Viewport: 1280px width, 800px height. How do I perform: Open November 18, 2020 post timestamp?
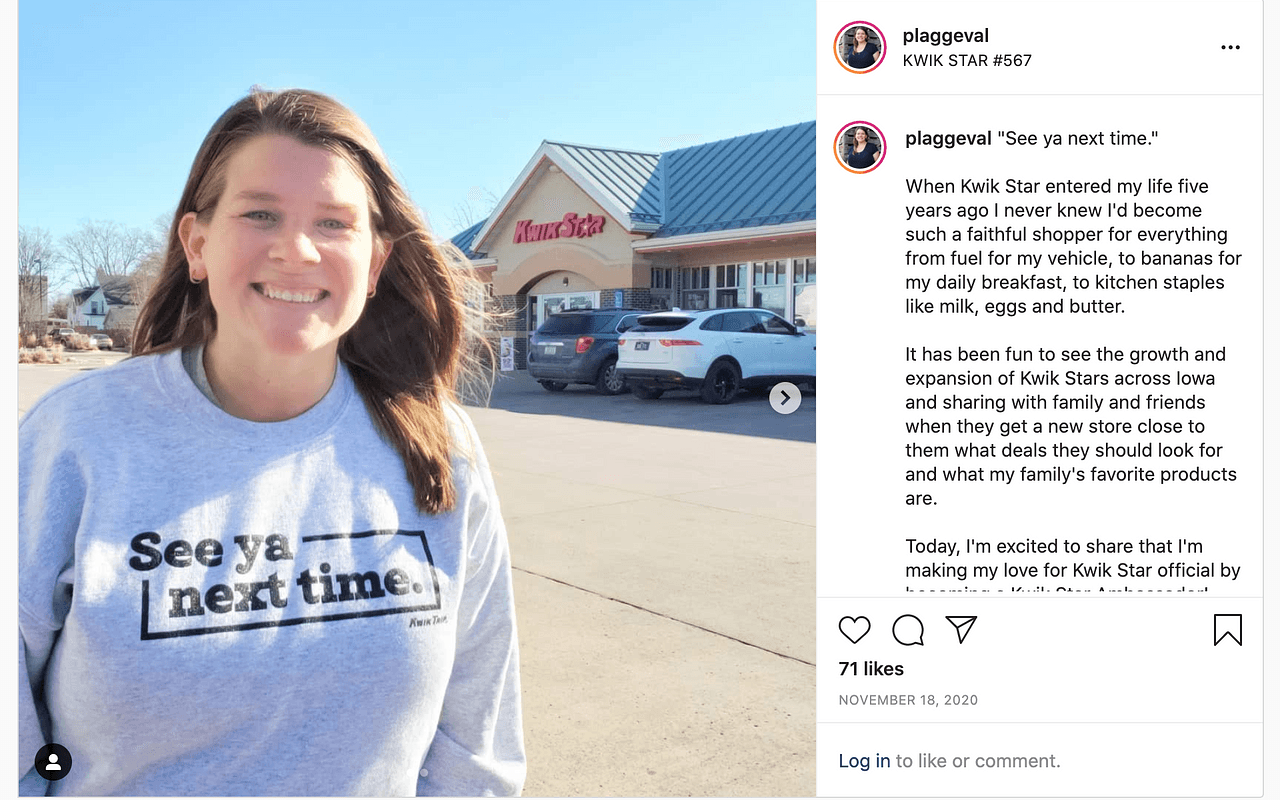tap(908, 700)
